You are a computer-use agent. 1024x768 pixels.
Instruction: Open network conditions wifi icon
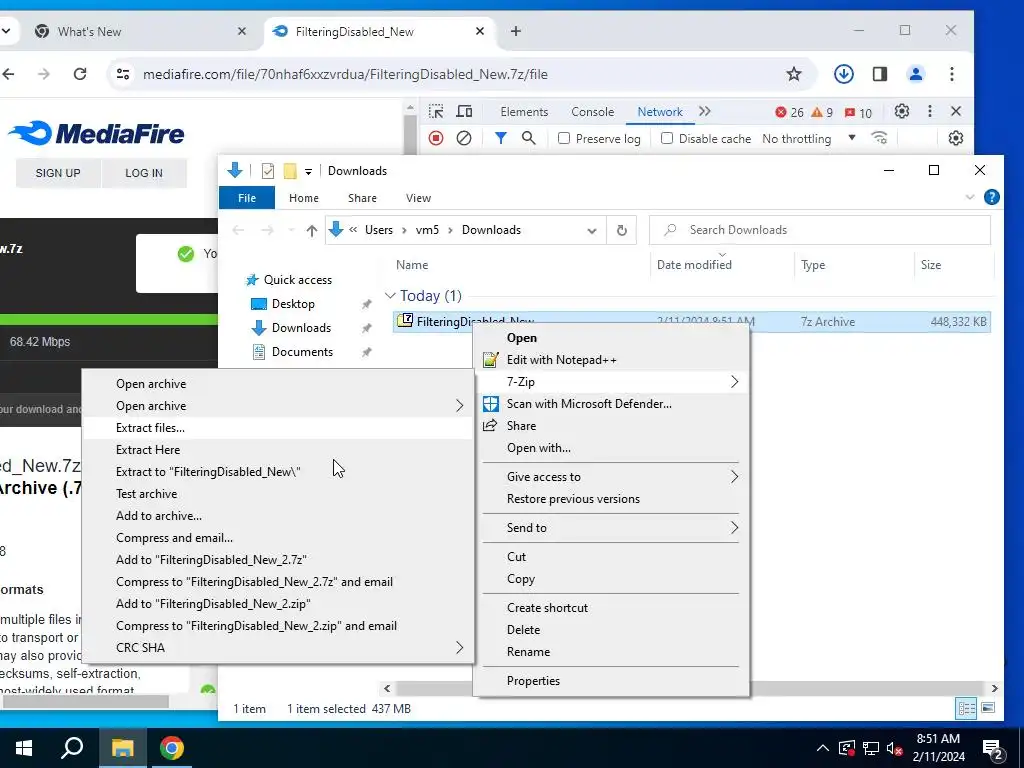coord(880,138)
